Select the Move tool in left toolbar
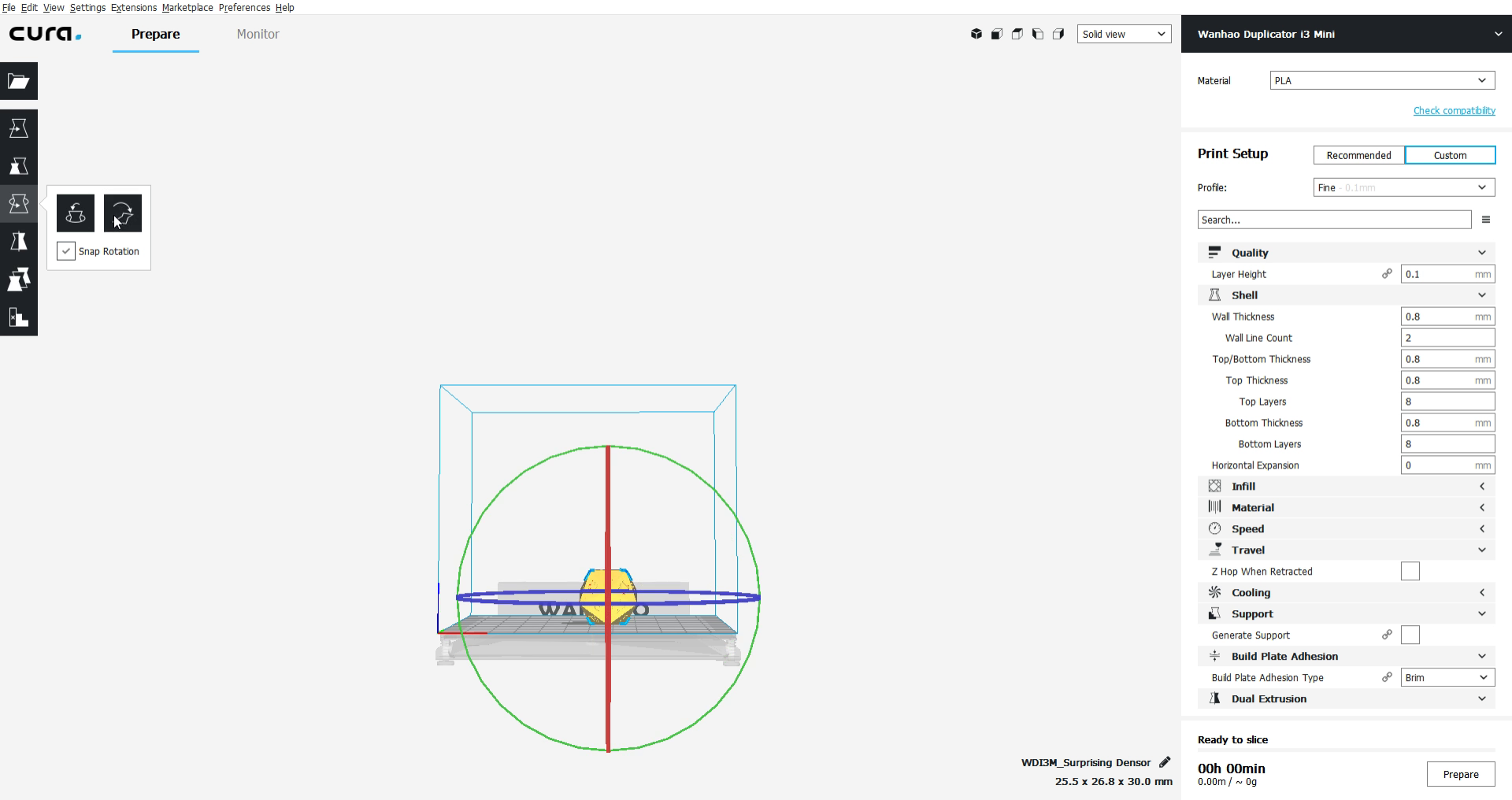Viewport: 1512px width, 800px height. tap(19, 128)
